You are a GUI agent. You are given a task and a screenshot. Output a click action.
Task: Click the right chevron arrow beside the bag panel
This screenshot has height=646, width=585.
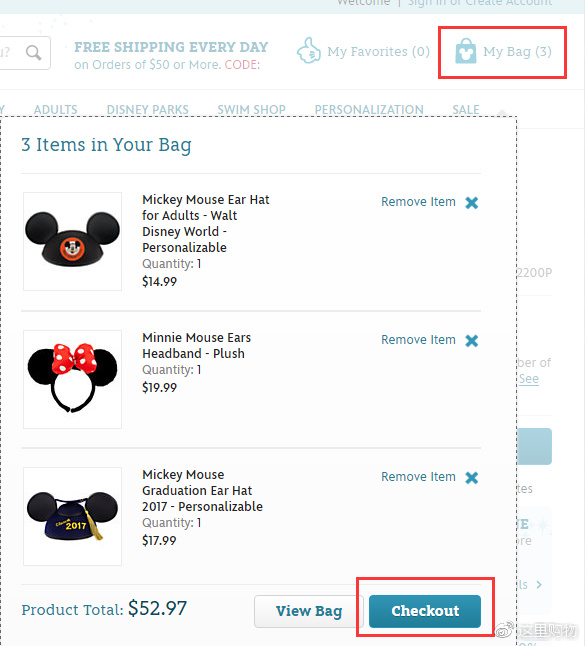point(539,585)
